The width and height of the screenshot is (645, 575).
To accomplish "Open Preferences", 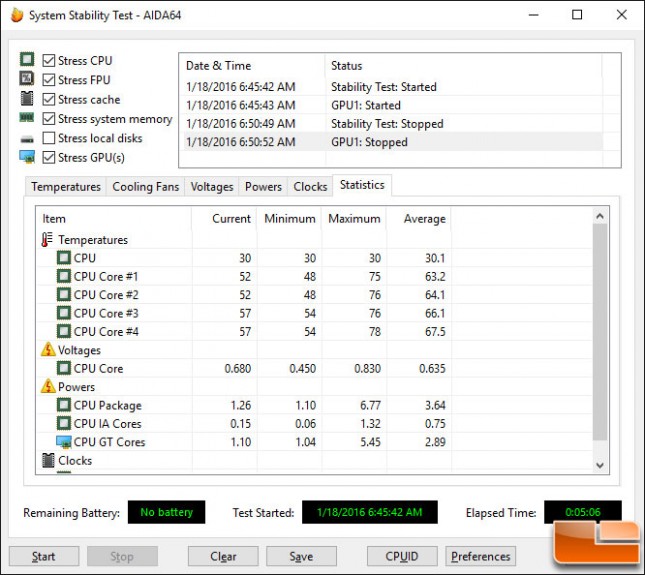I will pyautogui.click(x=480, y=556).
